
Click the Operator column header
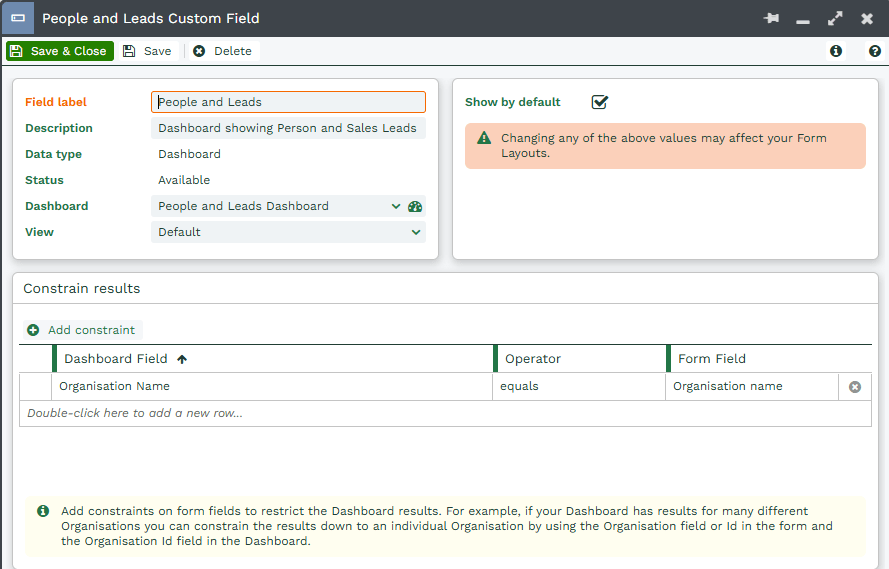pyautogui.click(x=533, y=359)
